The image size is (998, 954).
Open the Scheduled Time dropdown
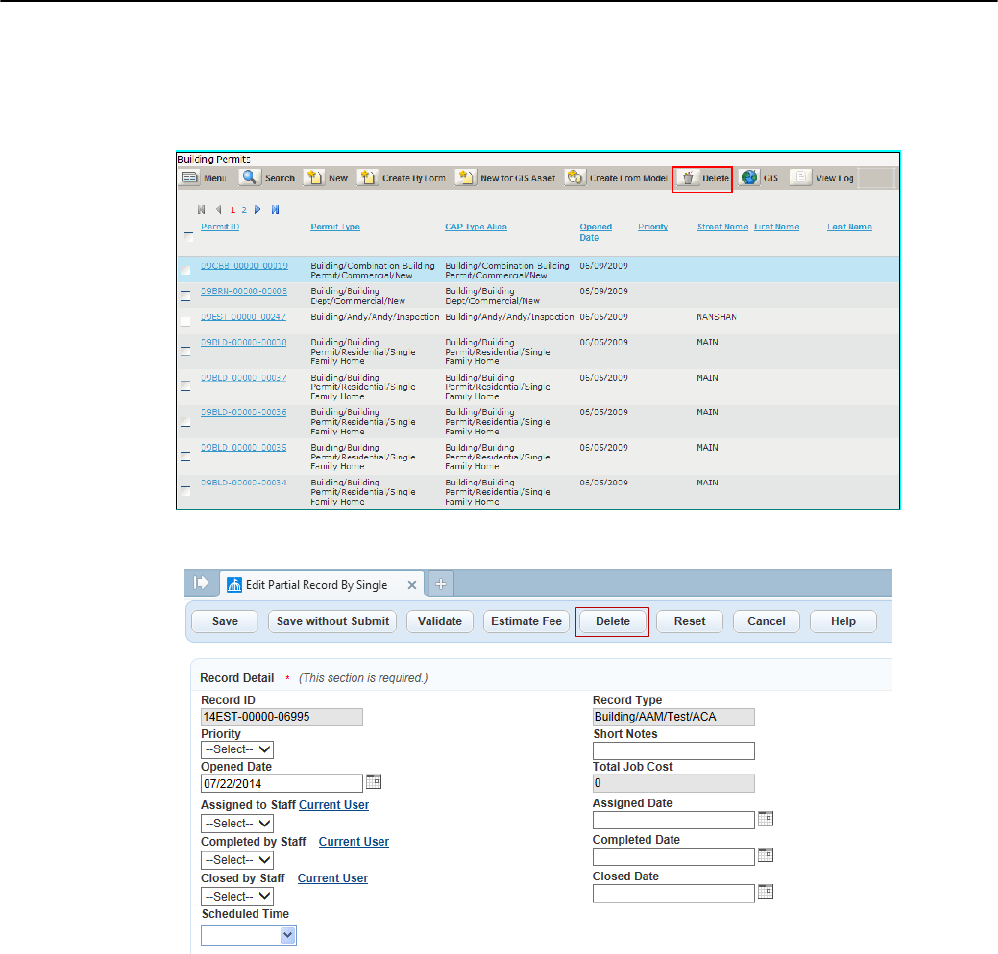pos(249,935)
